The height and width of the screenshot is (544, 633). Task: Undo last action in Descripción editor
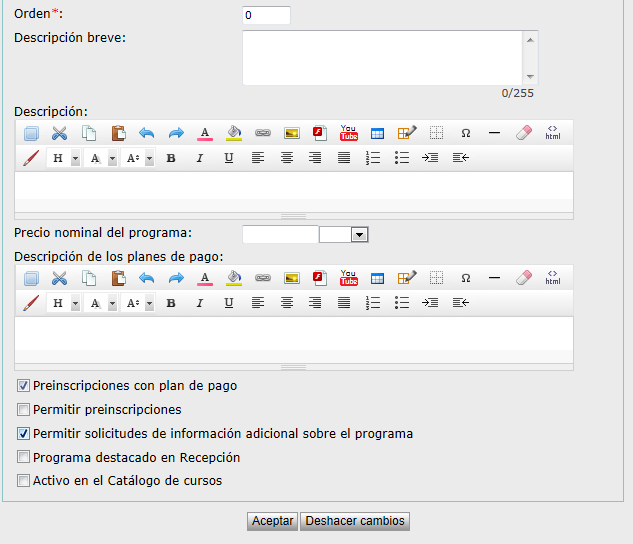[147, 133]
